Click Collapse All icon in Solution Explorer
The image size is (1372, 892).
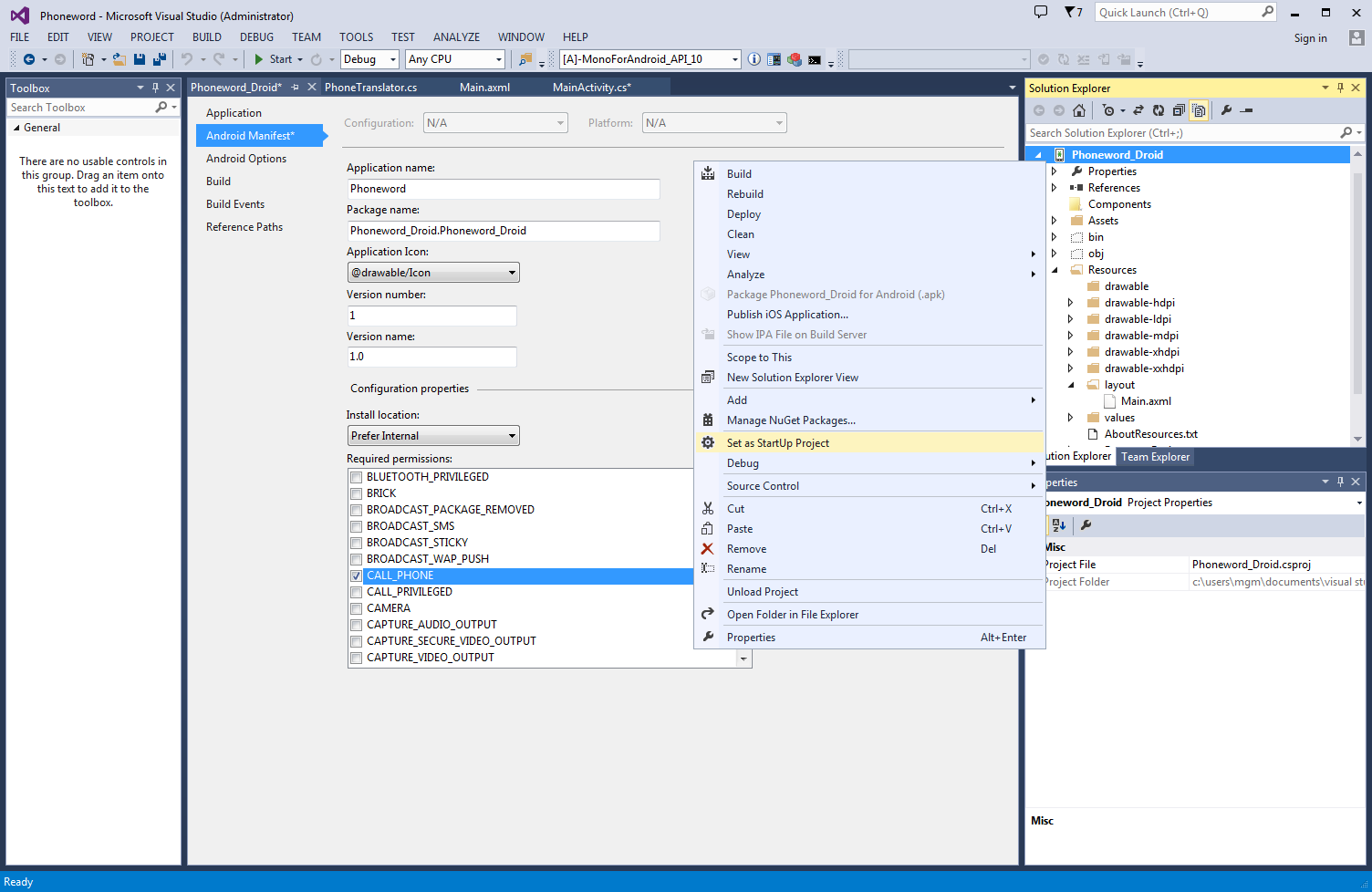[1179, 110]
